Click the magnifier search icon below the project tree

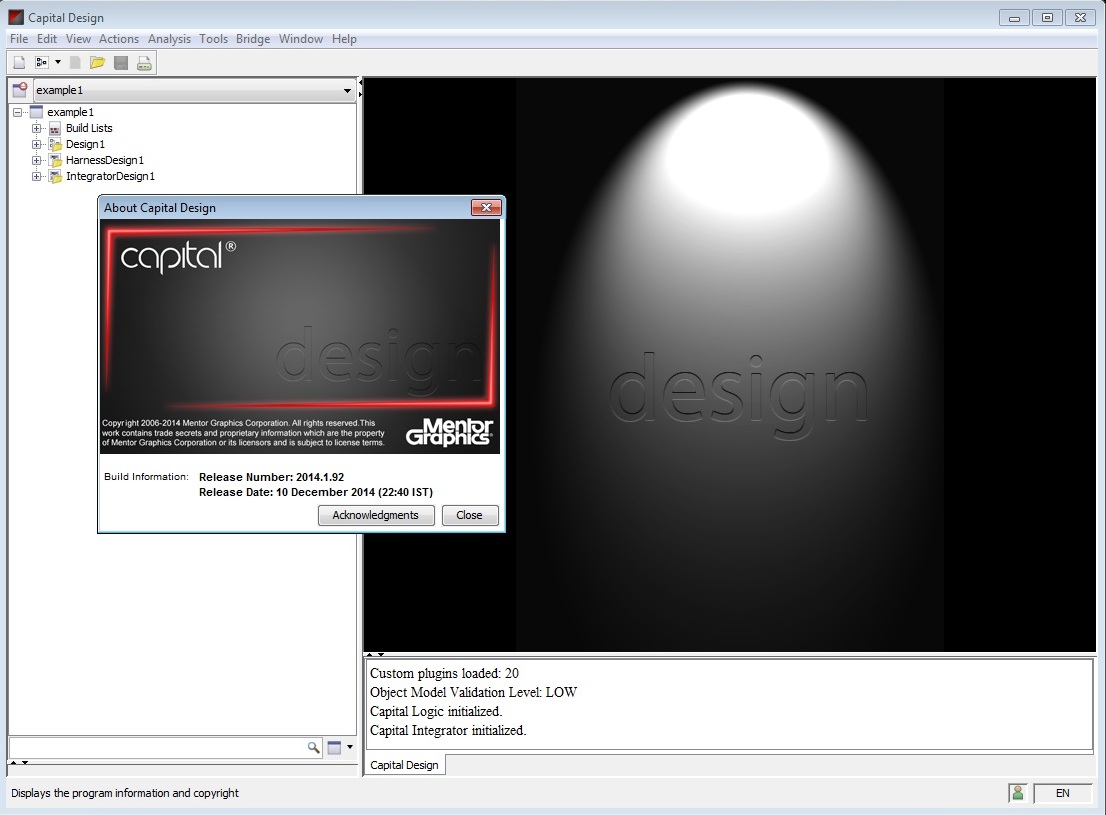pos(313,747)
